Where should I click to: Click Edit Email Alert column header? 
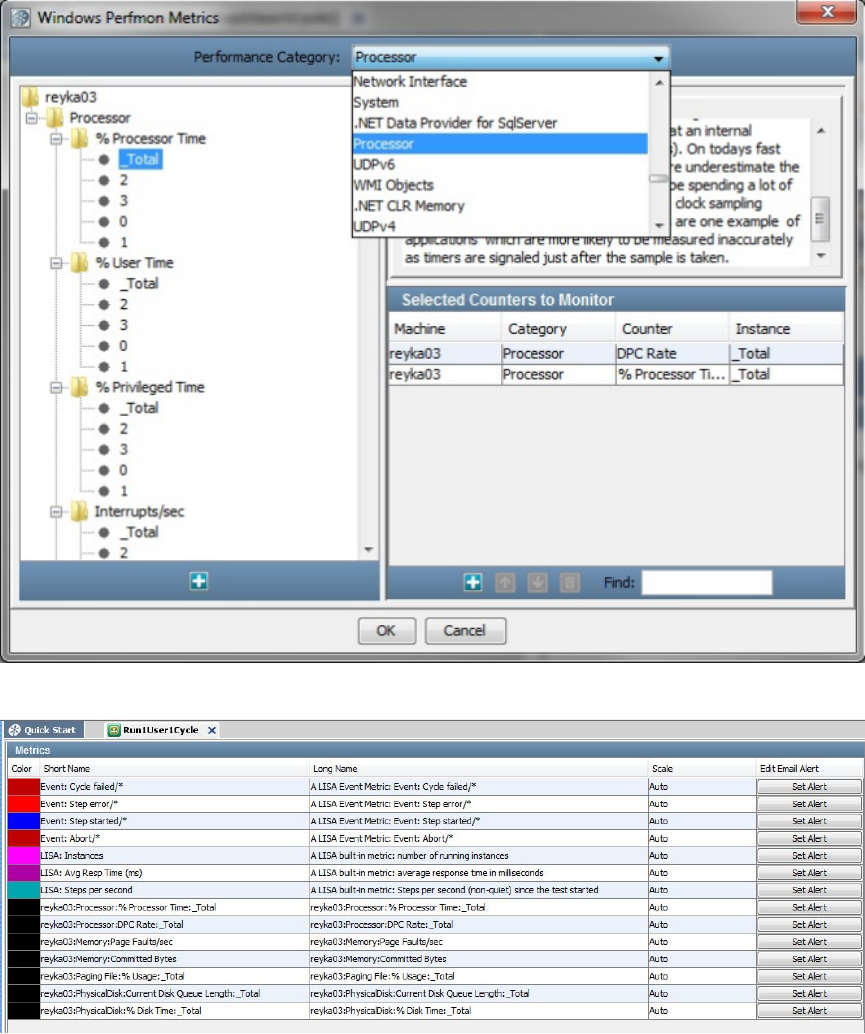[x=810, y=769]
